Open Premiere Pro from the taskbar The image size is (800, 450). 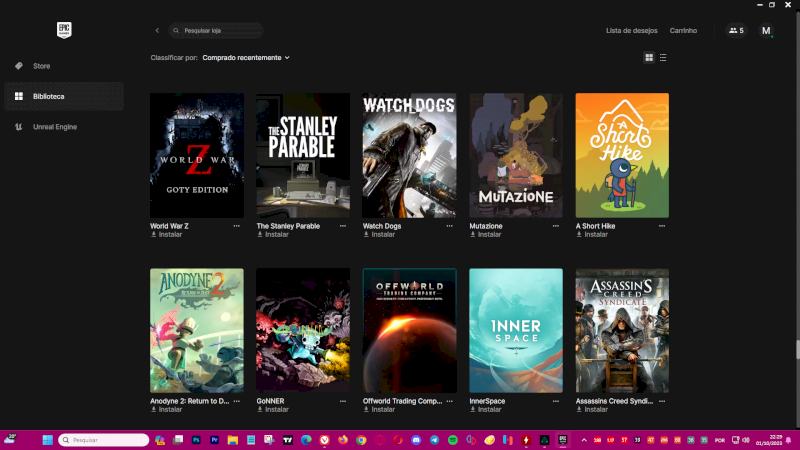tap(214, 440)
